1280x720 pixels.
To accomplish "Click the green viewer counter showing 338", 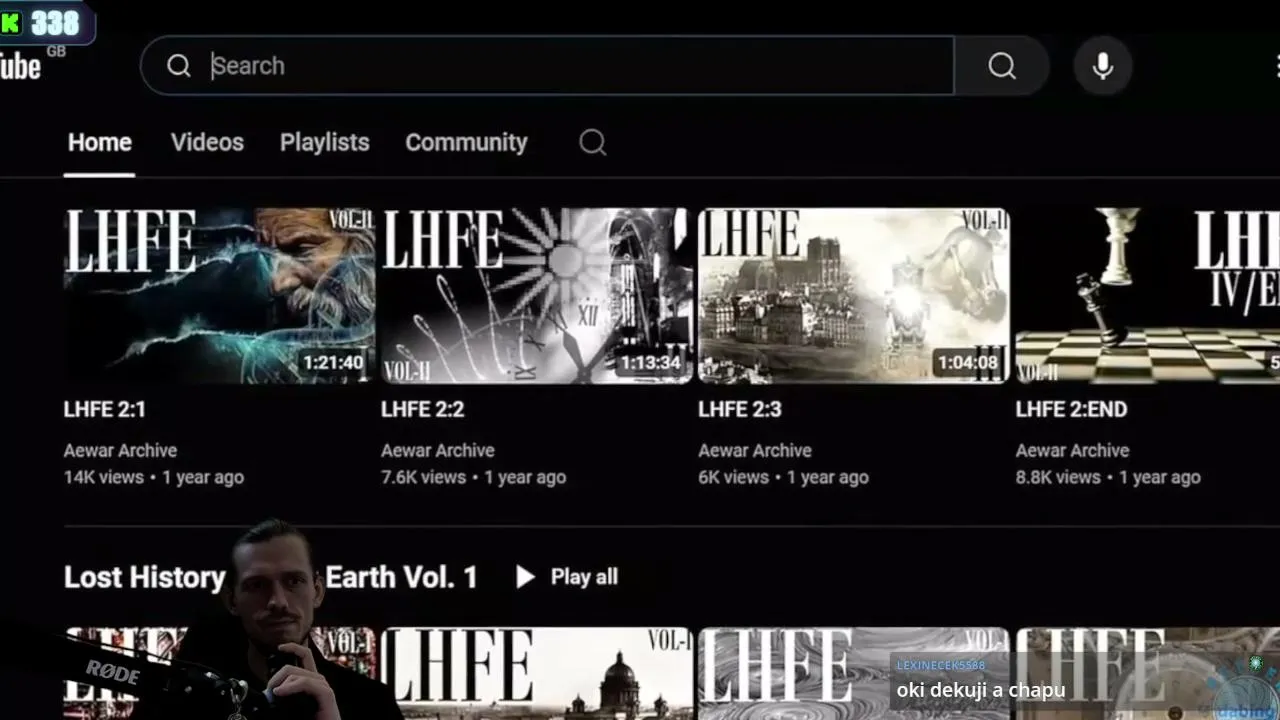I will pos(46,23).
